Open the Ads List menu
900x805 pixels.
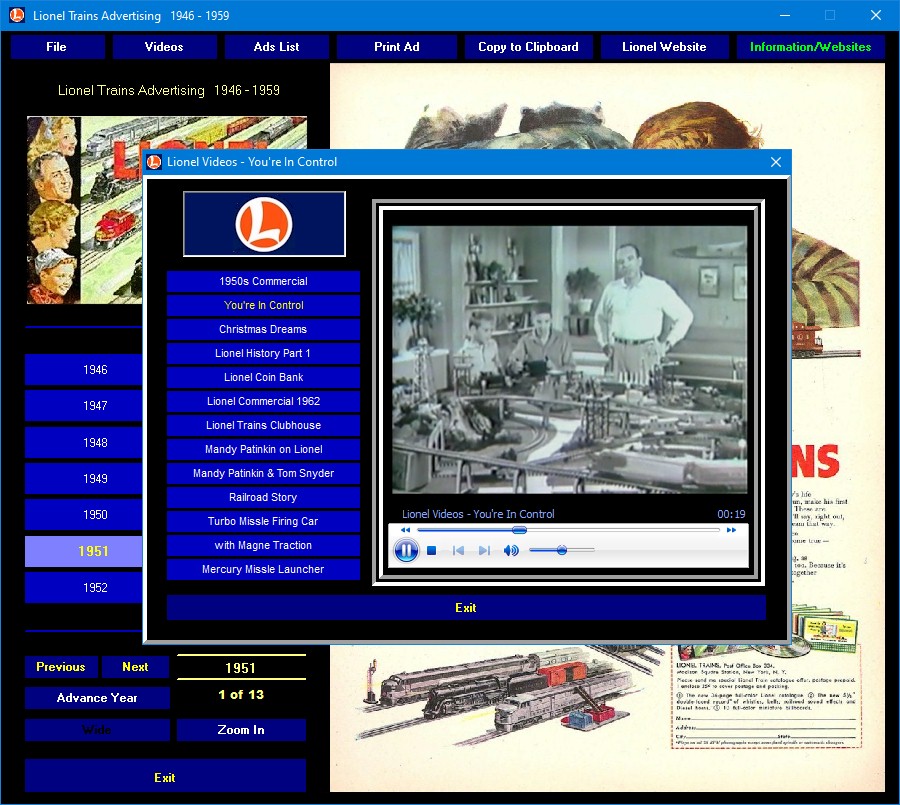point(276,47)
